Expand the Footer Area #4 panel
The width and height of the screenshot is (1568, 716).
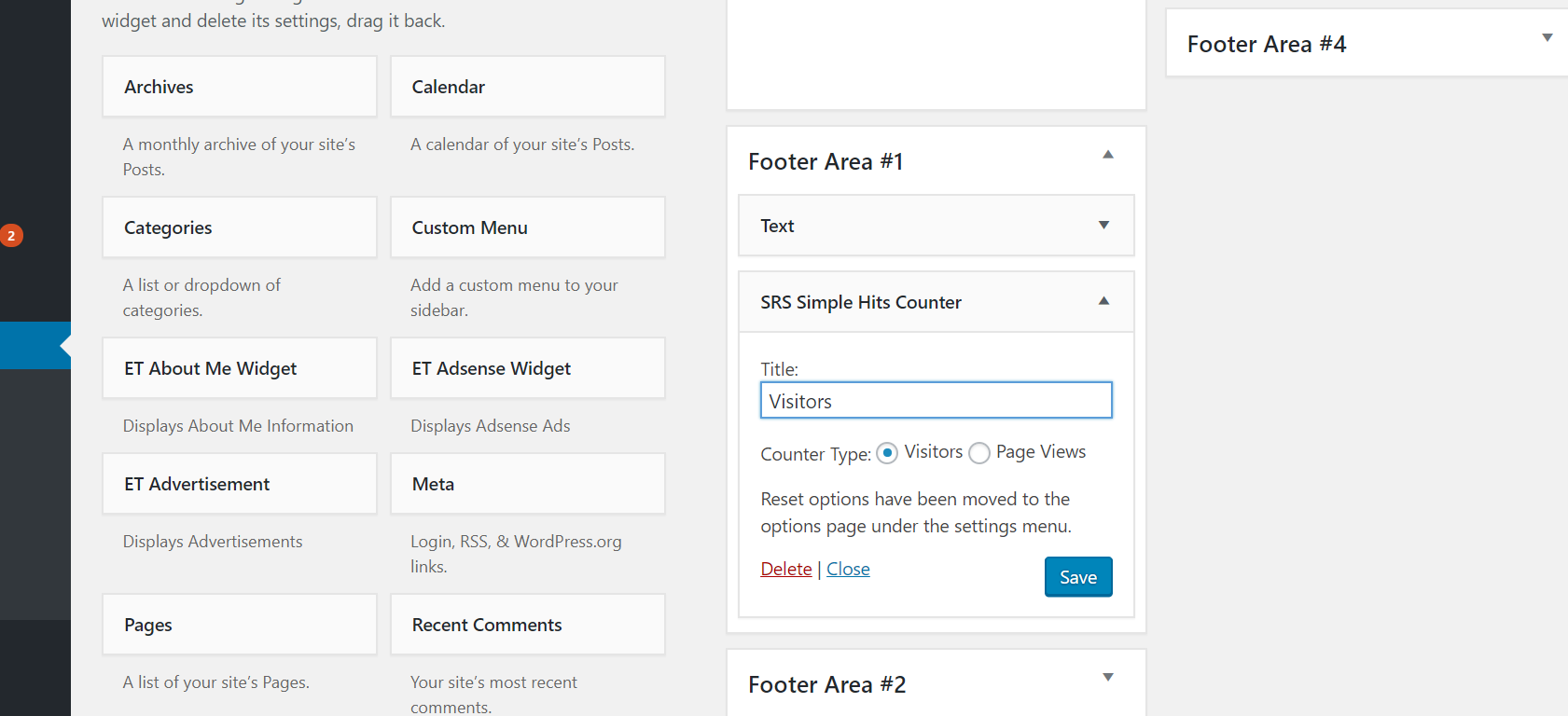pos(1547,38)
